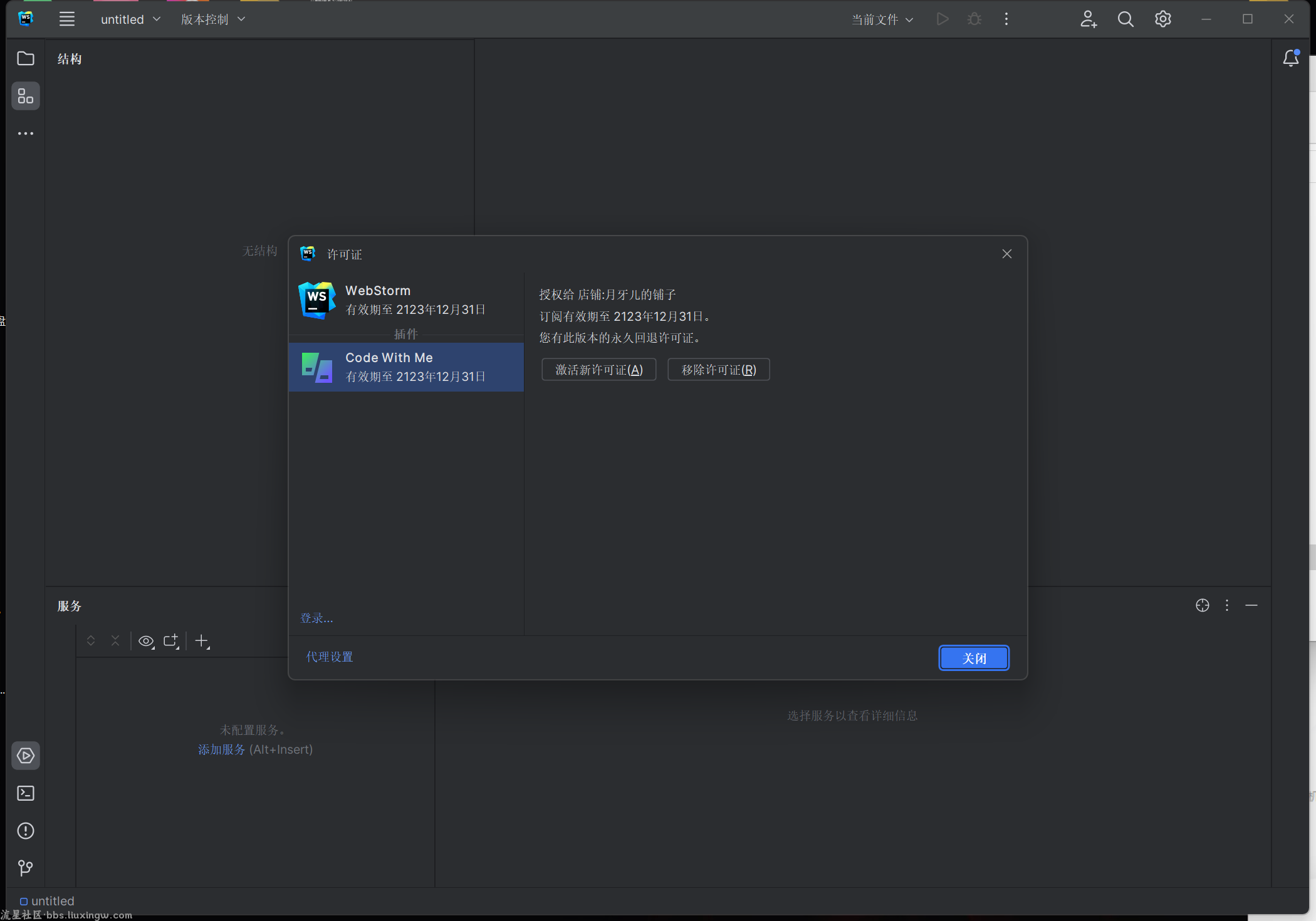This screenshot has width=1316, height=921.
Task: Select Code With Me license entry
Action: coord(406,367)
